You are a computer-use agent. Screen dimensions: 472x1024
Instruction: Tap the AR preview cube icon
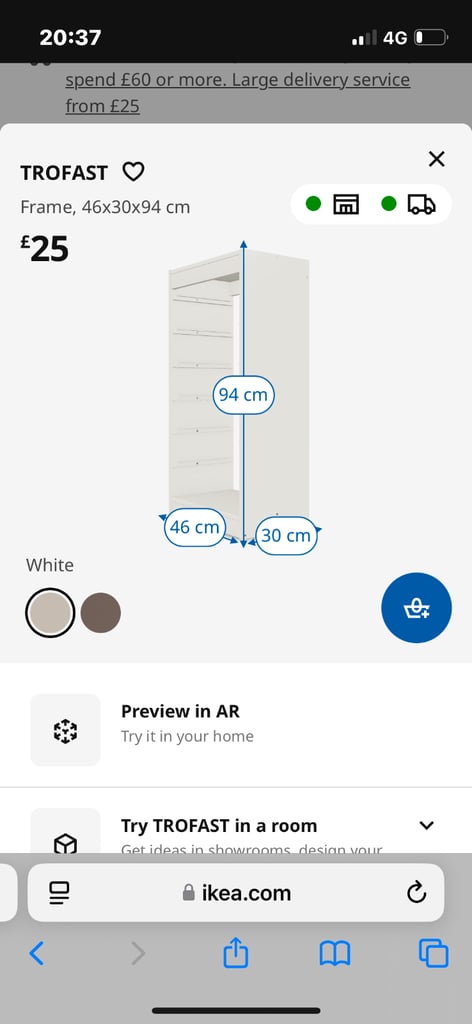(65, 730)
